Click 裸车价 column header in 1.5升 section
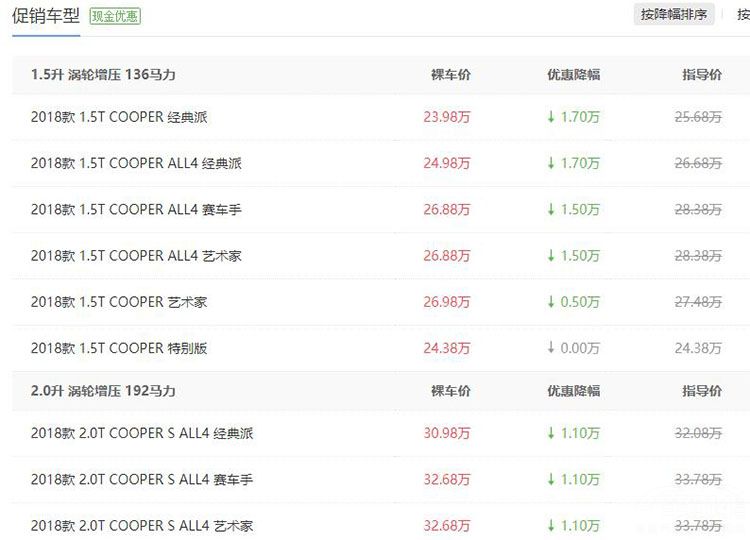Screen dimensions: 750x540 tap(451, 75)
